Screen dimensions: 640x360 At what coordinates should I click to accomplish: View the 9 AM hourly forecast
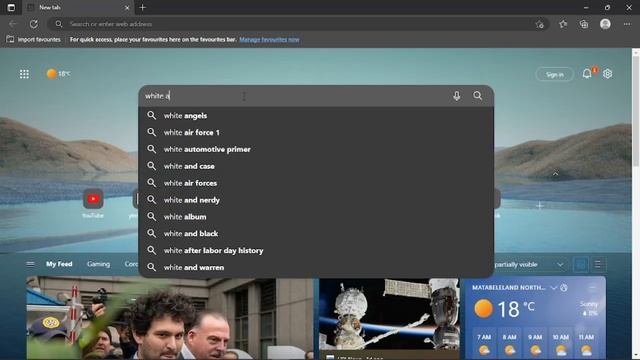(535, 344)
